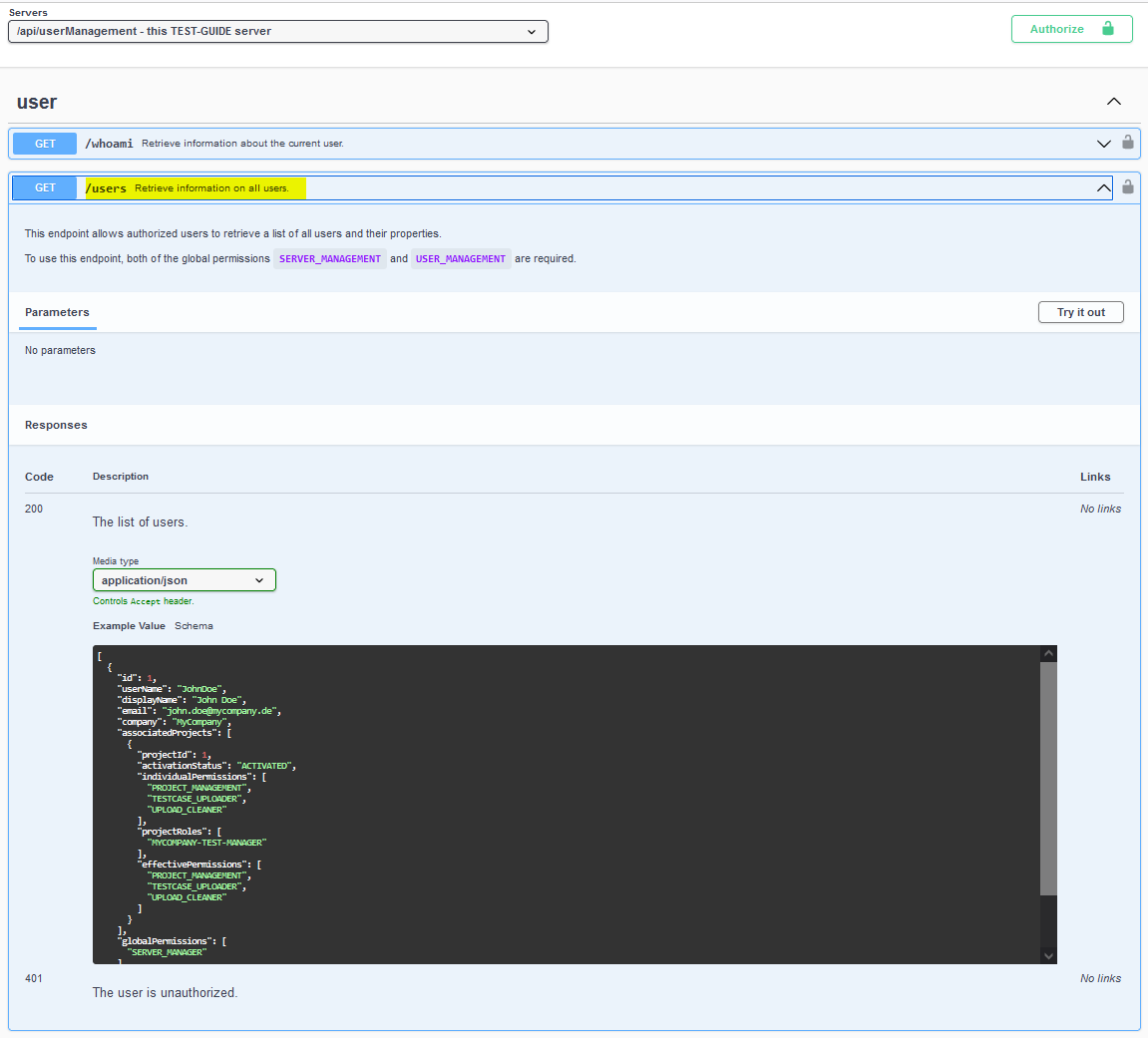Image resolution: width=1148 pixels, height=1038 pixels.
Task: Click the /whoami endpoint path link
Action: [x=109, y=144]
